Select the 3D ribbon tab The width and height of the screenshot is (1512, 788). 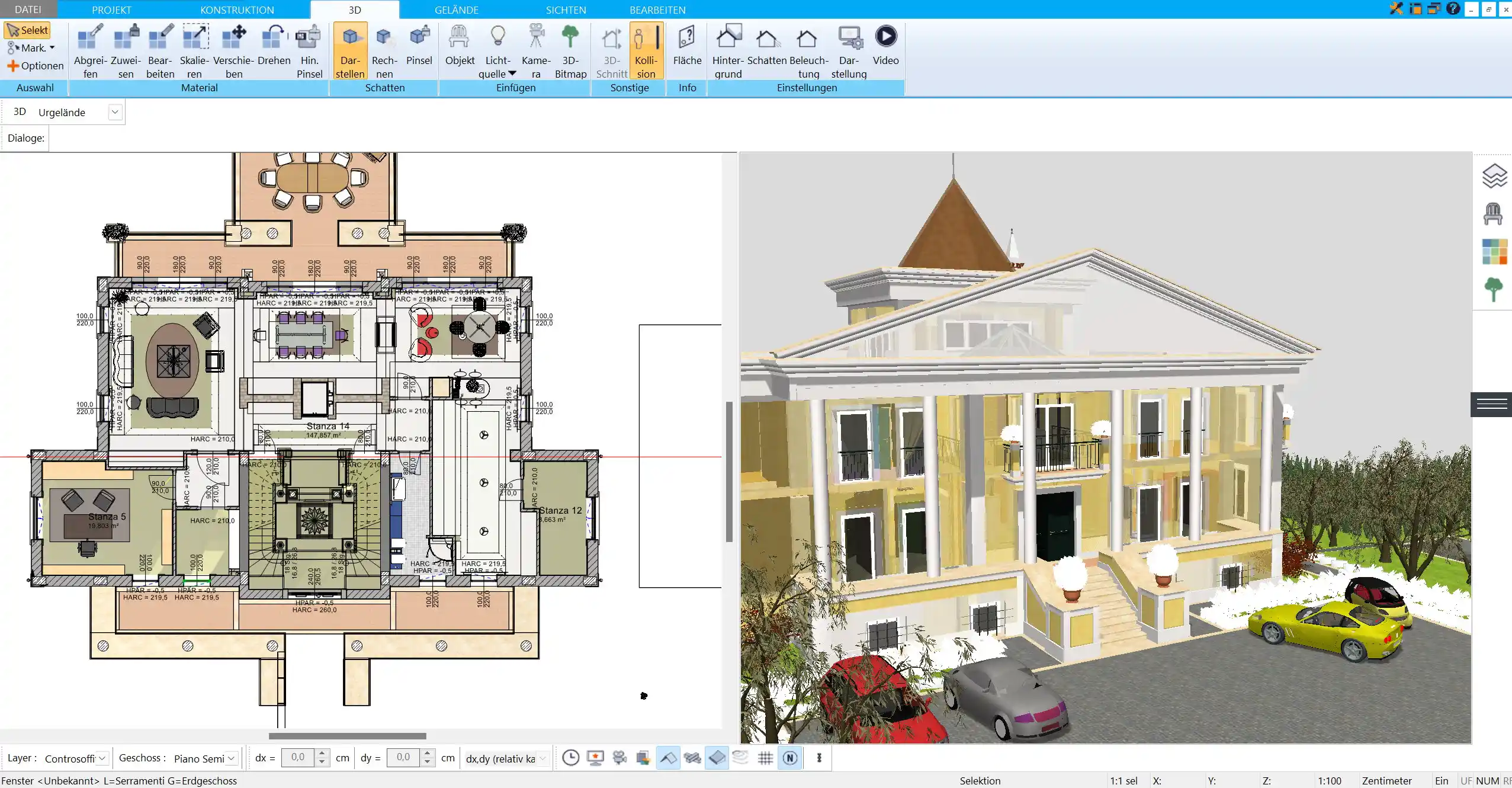click(x=355, y=9)
